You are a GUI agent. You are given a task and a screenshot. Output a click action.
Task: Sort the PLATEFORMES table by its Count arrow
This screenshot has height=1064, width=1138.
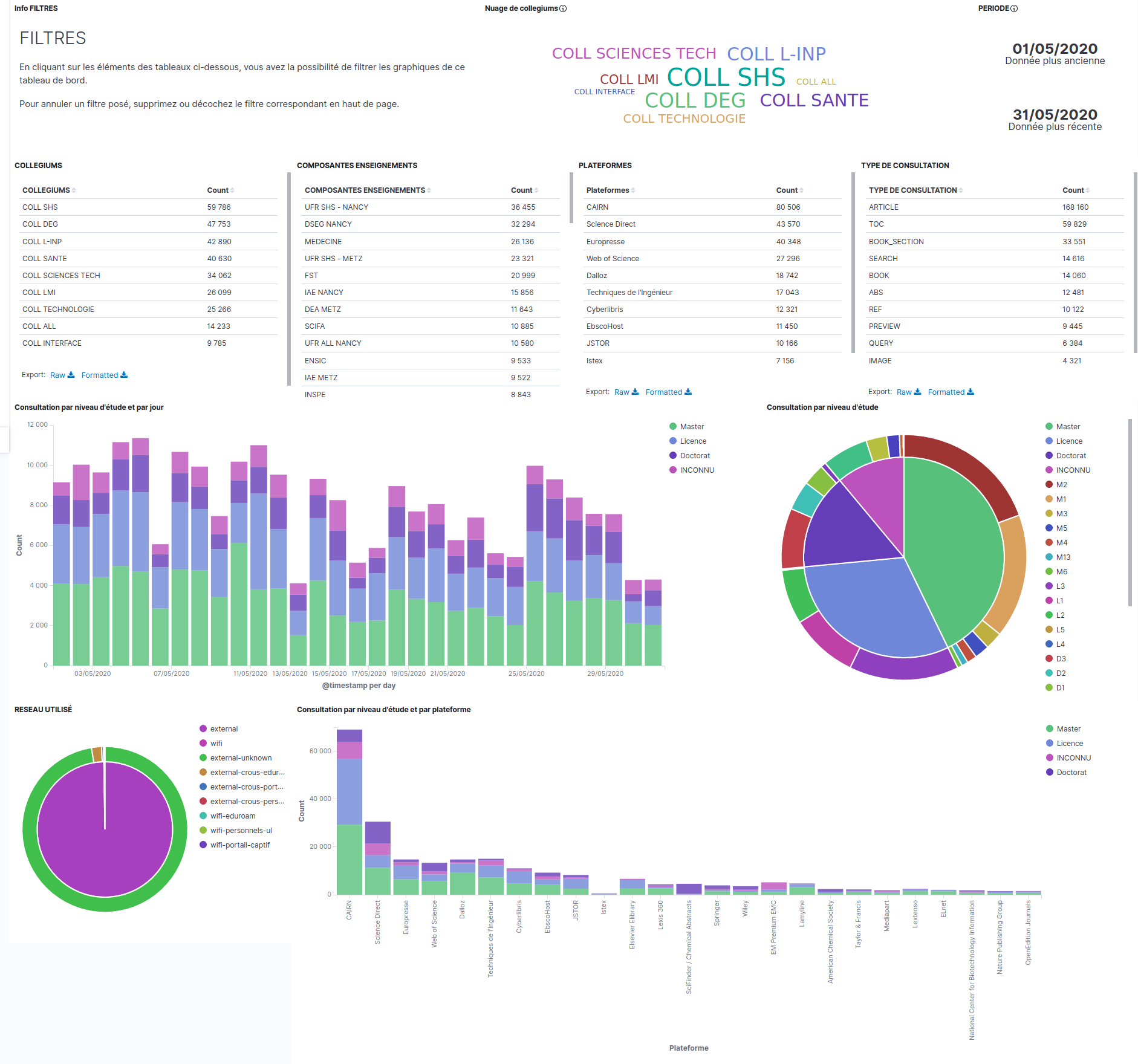pos(802,190)
